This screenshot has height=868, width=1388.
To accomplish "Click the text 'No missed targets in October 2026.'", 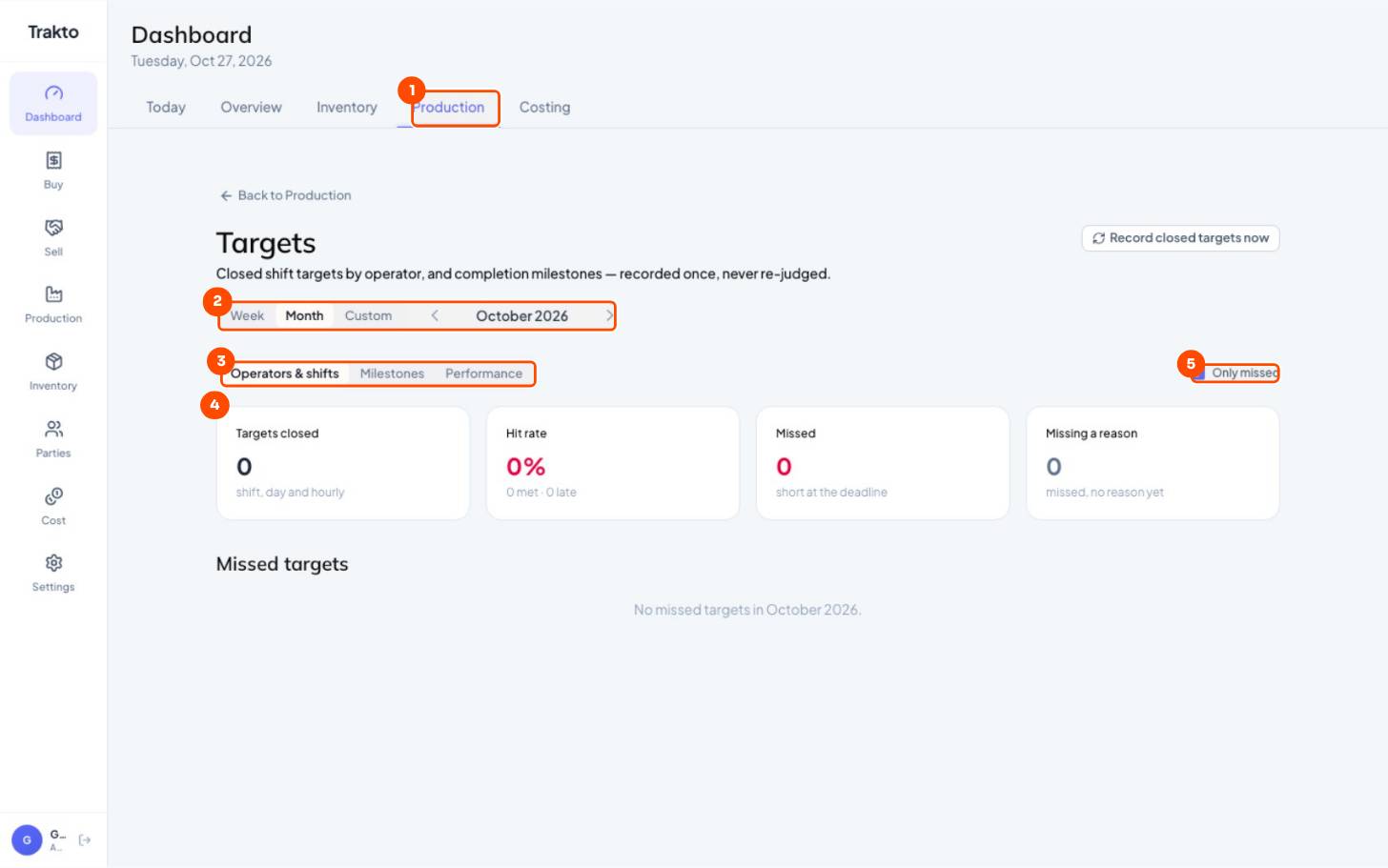I will (747, 610).
